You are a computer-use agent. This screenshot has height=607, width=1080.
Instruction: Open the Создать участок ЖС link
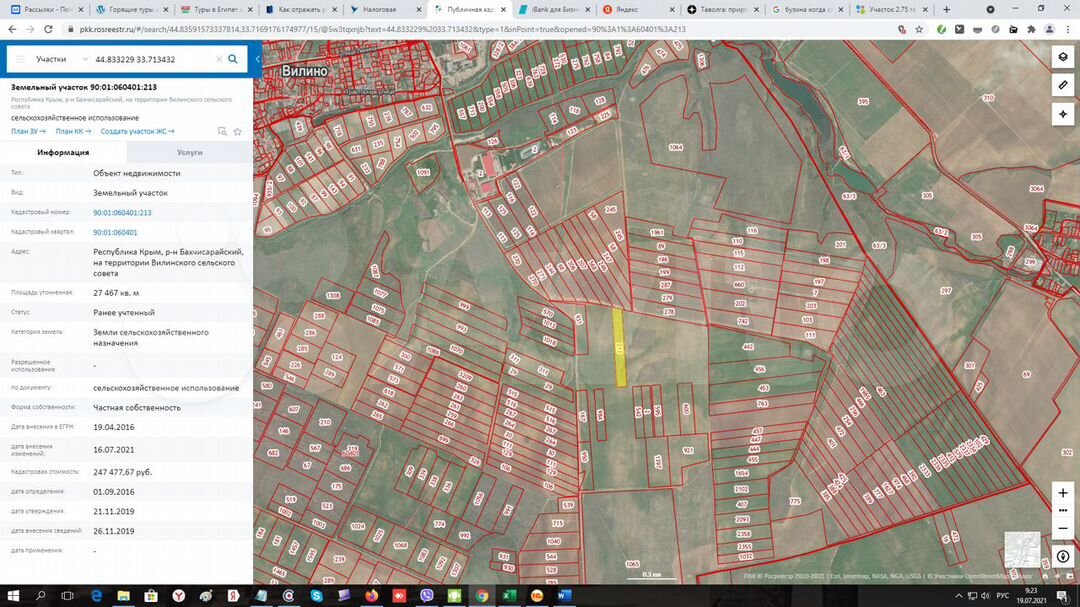point(137,131)
